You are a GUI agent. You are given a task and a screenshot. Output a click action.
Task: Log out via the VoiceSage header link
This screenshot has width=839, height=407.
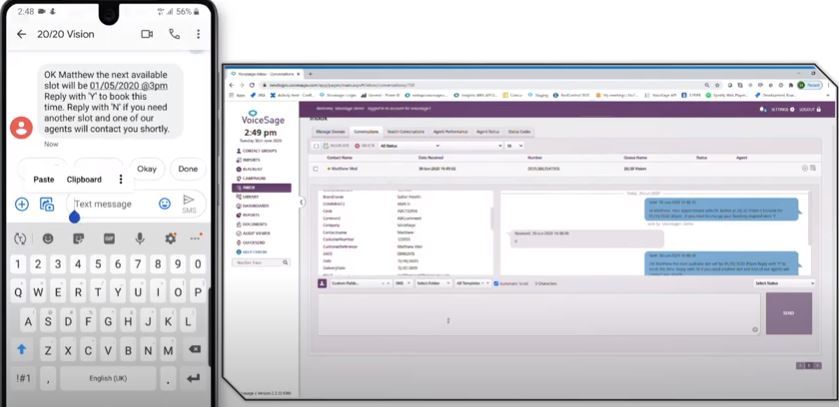(810, 109)
